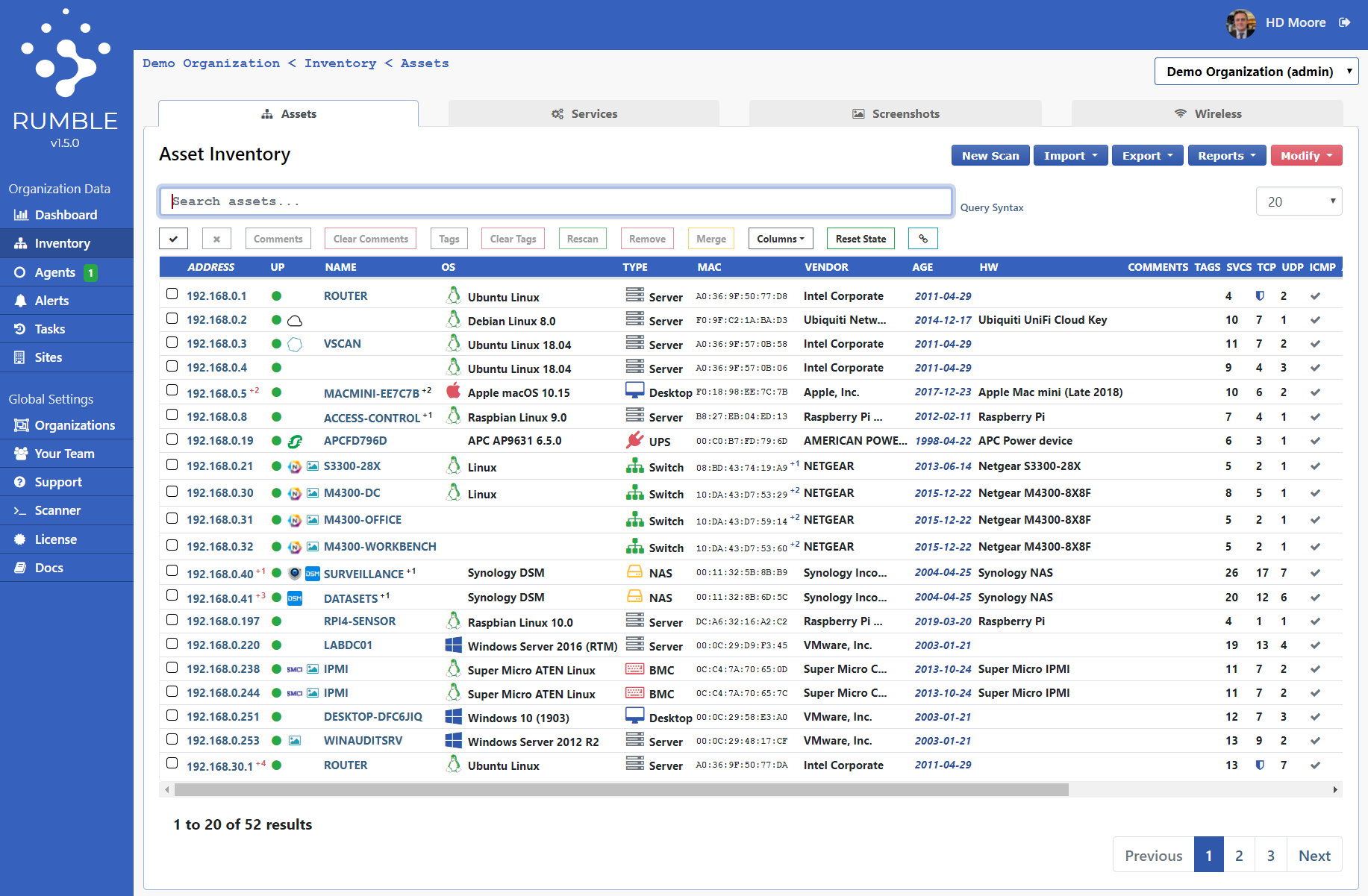Click the link icon next to Reset State
The image size is (1368, 896).
coord(922,238)
